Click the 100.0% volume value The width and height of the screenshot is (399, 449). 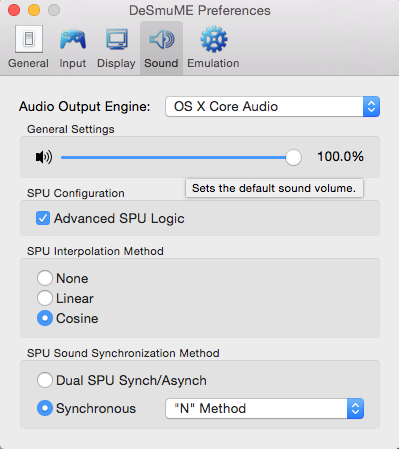click(x=340, y=157)
